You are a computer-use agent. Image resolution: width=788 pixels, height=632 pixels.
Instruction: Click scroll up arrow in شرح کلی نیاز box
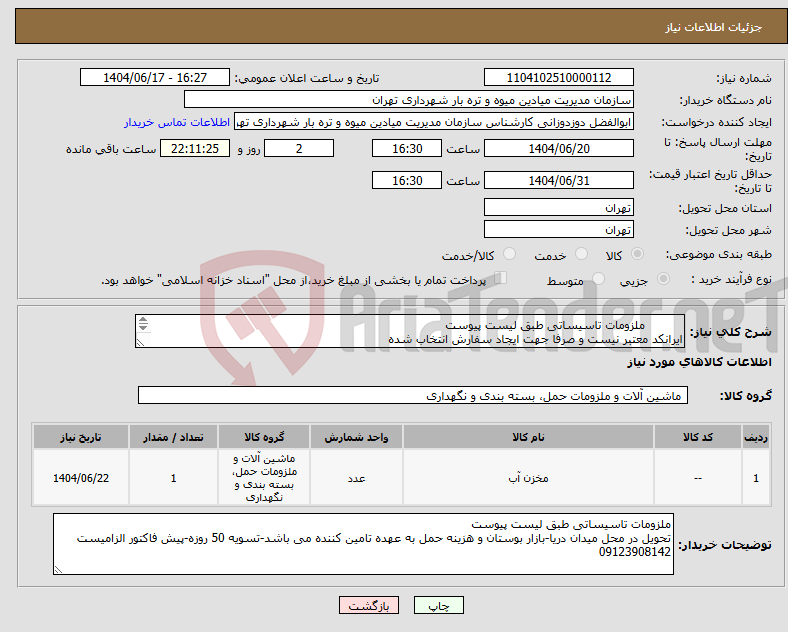pos(143,320)
